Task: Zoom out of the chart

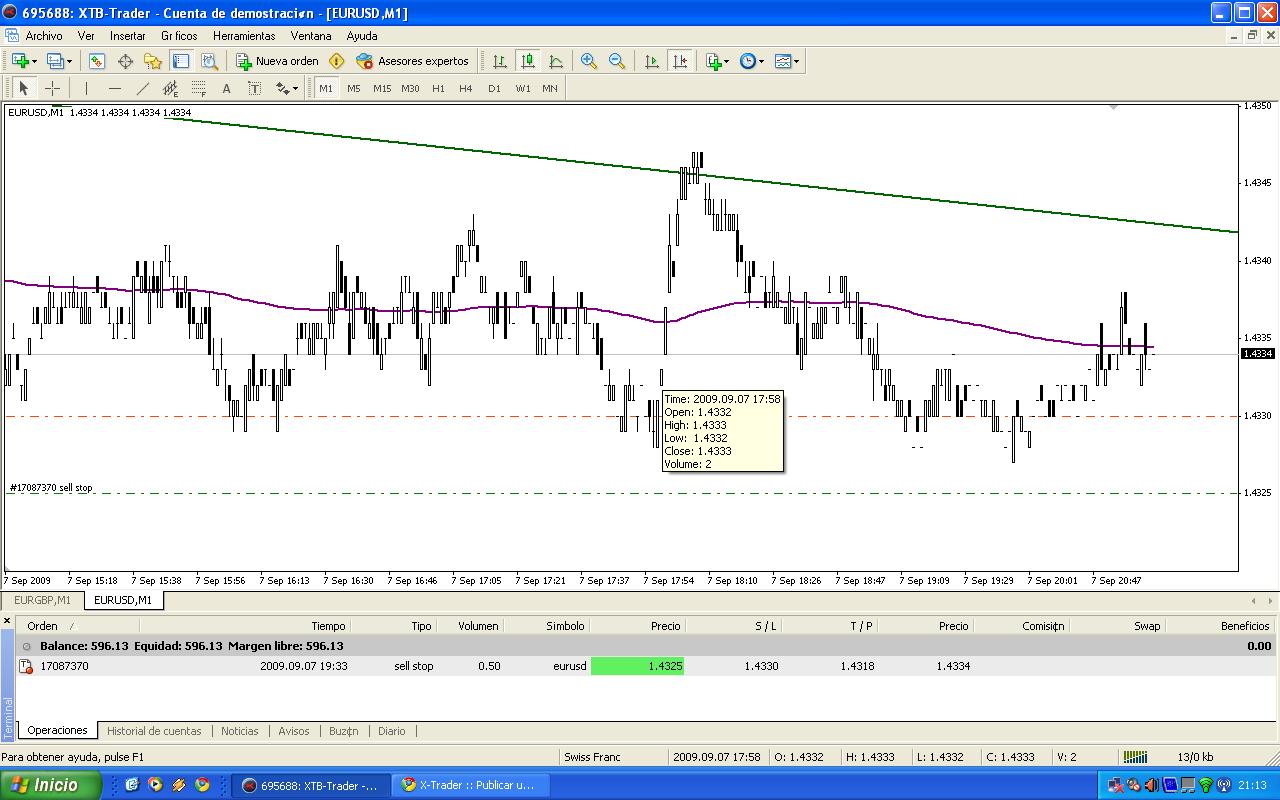Action: point(617,61)
